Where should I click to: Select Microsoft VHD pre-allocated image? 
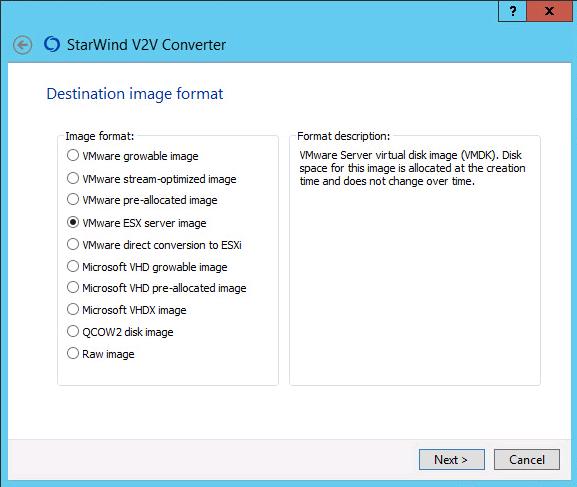click(157, 288)
